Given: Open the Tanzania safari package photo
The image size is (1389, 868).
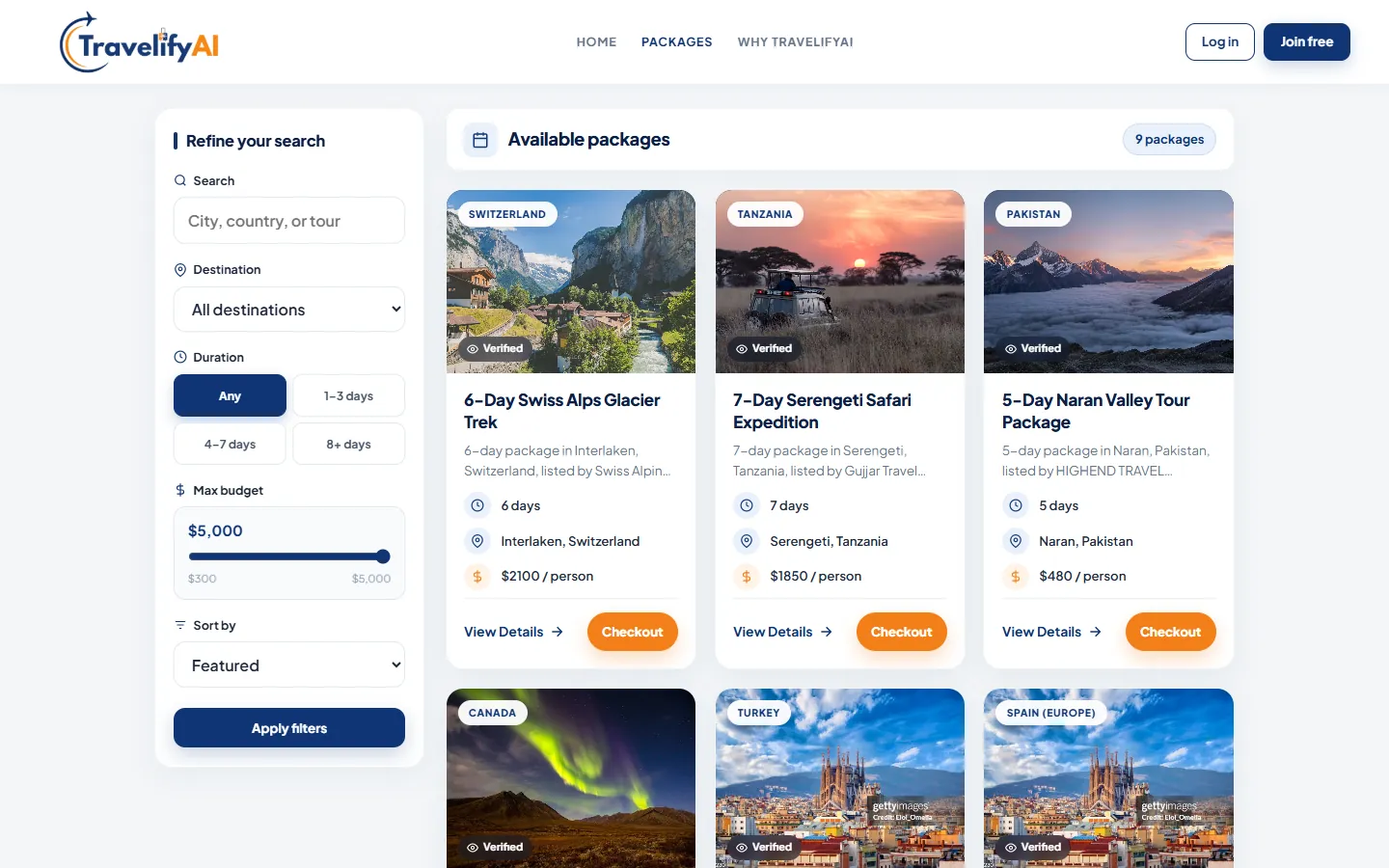Looking at the screenshot, I should tap(840, 282).
